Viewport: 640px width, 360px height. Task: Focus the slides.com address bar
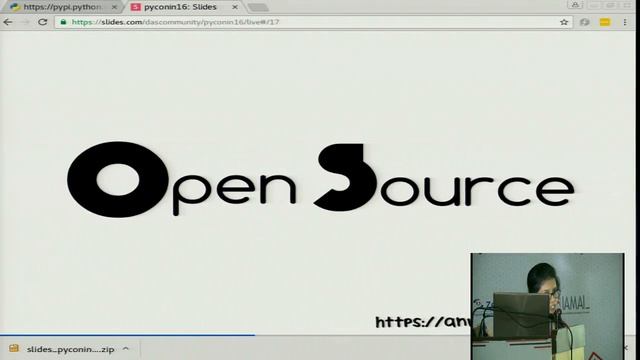[x=313, y=22]
